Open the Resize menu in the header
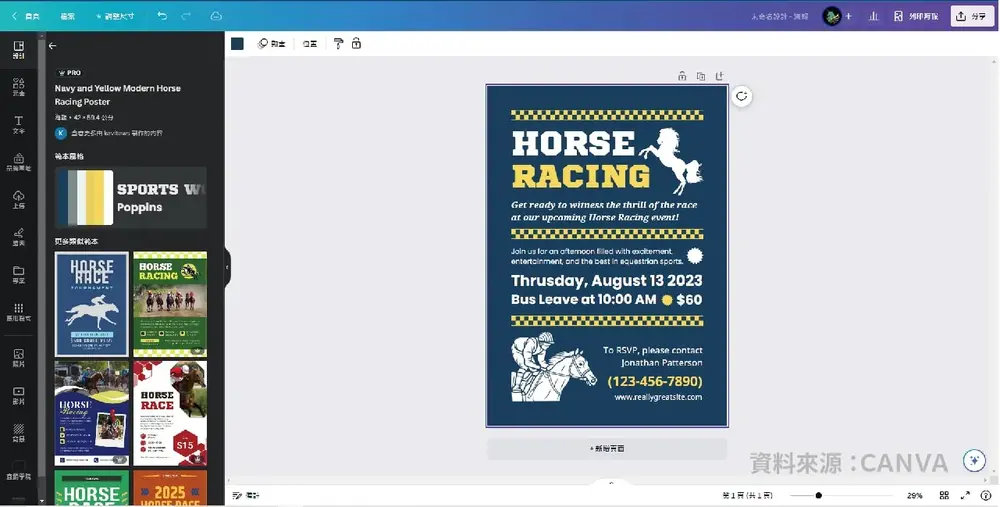 coord(115,16)
